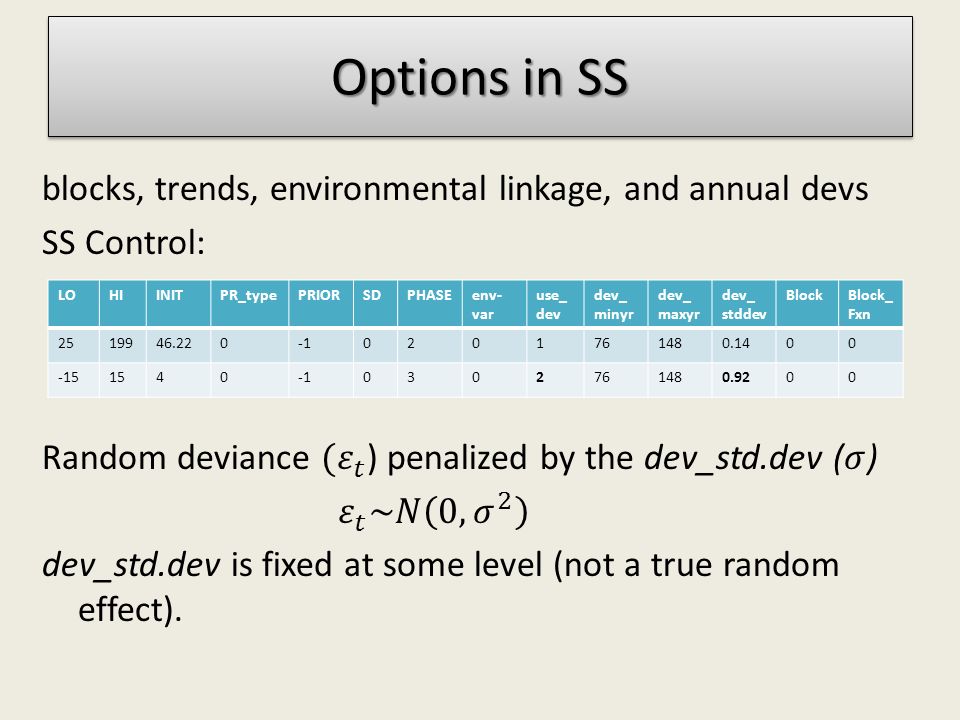Click the -15 LO cell
This screenshot has height=720, width=960.
(x=73, y=379)
